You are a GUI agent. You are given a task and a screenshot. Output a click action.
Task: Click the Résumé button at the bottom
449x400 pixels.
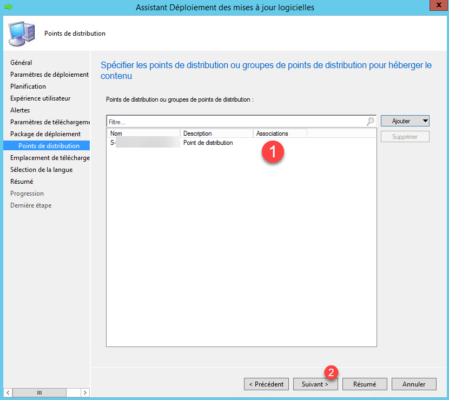(364, 384)
